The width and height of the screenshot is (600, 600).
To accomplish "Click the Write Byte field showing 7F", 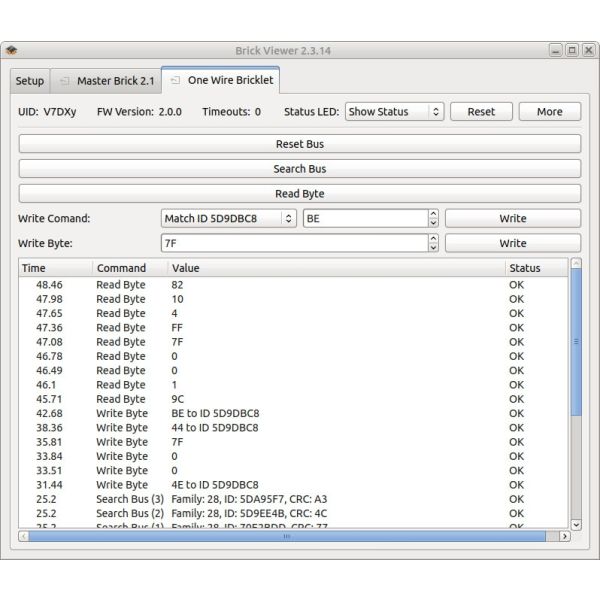I will tap(295, 243).
